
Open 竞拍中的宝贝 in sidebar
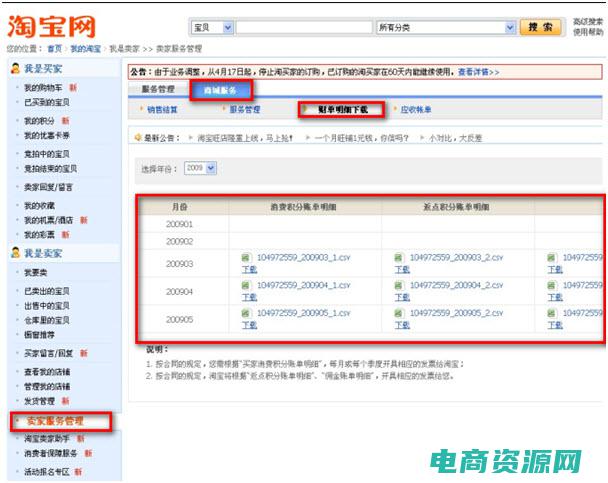(x=47, y=154)
